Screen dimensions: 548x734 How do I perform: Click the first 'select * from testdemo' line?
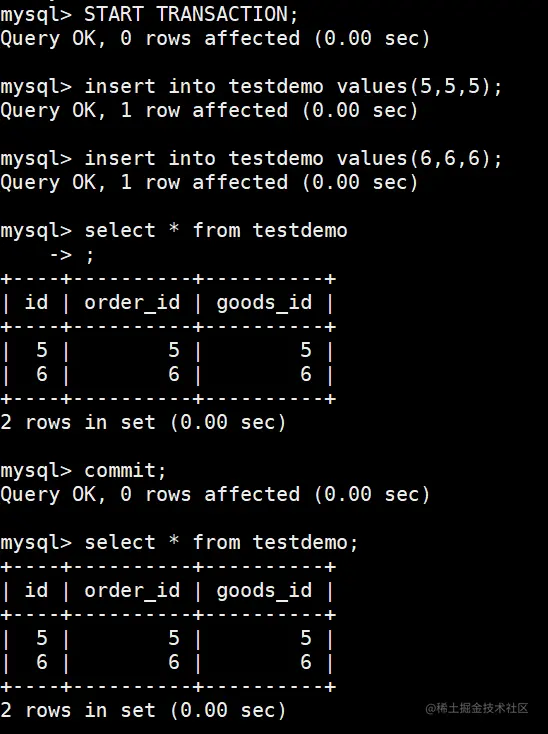point(174,230)
